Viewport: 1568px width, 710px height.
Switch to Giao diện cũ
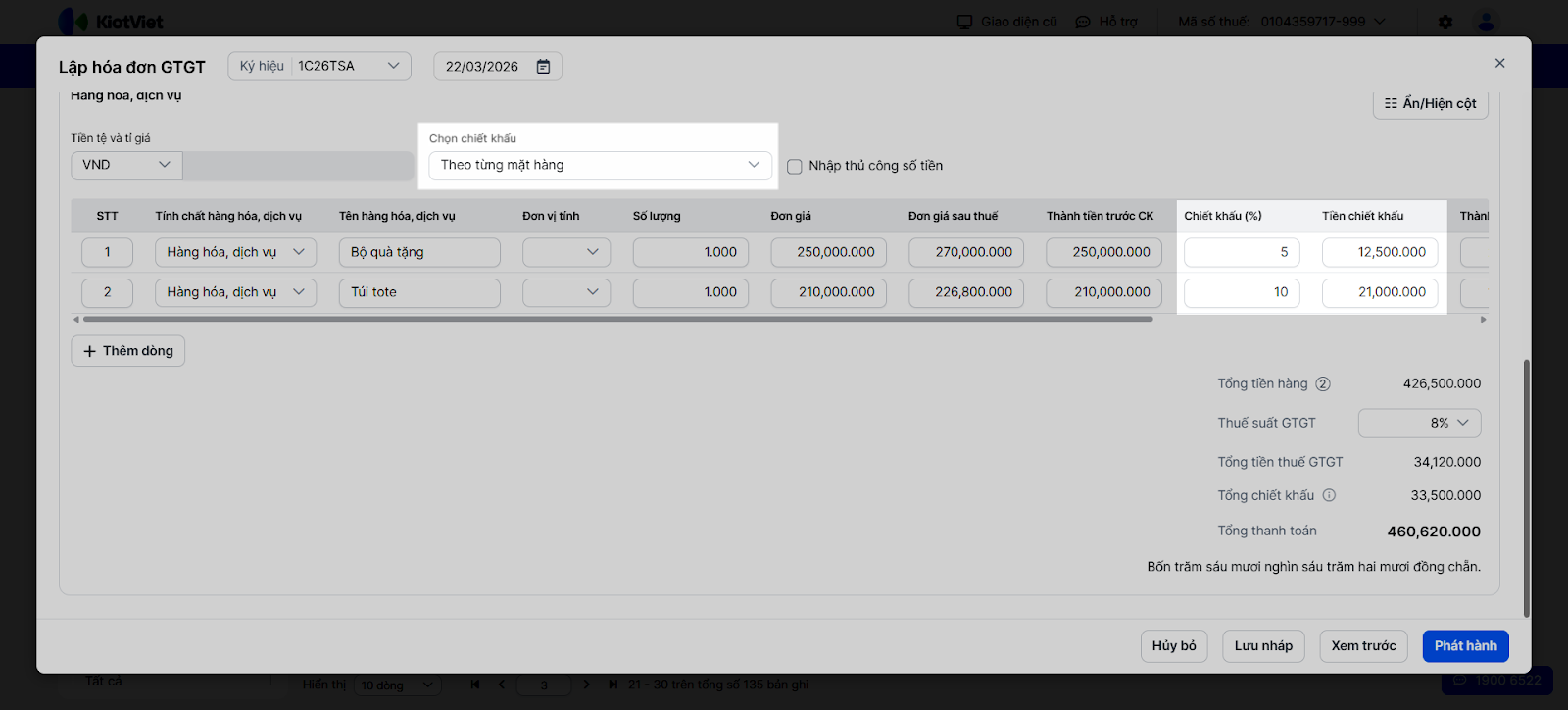(x=1007, y=22)
